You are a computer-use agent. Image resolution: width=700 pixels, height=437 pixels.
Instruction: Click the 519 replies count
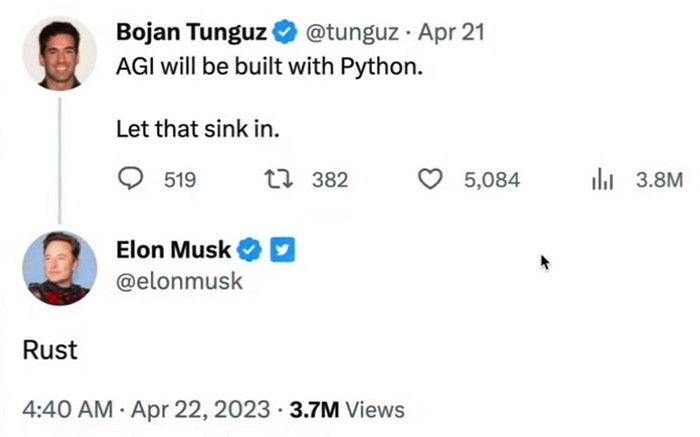[x=178, y=180]
